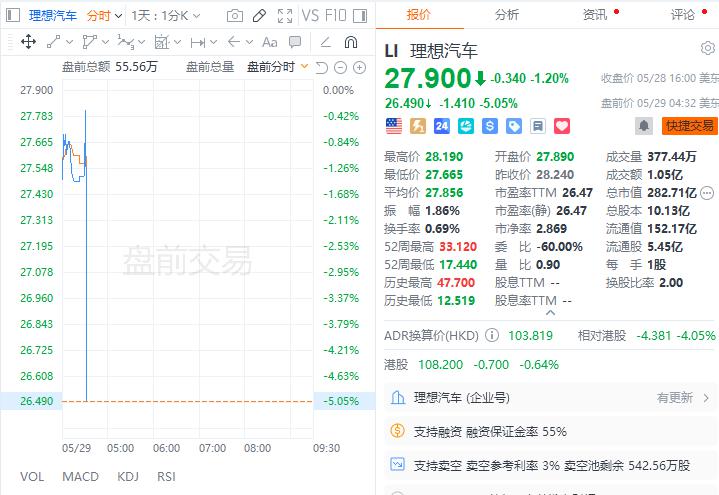Open F10 company info
The height and width of the screenshot is (495, 719).
pyautogui.click(x=336, y=16)
